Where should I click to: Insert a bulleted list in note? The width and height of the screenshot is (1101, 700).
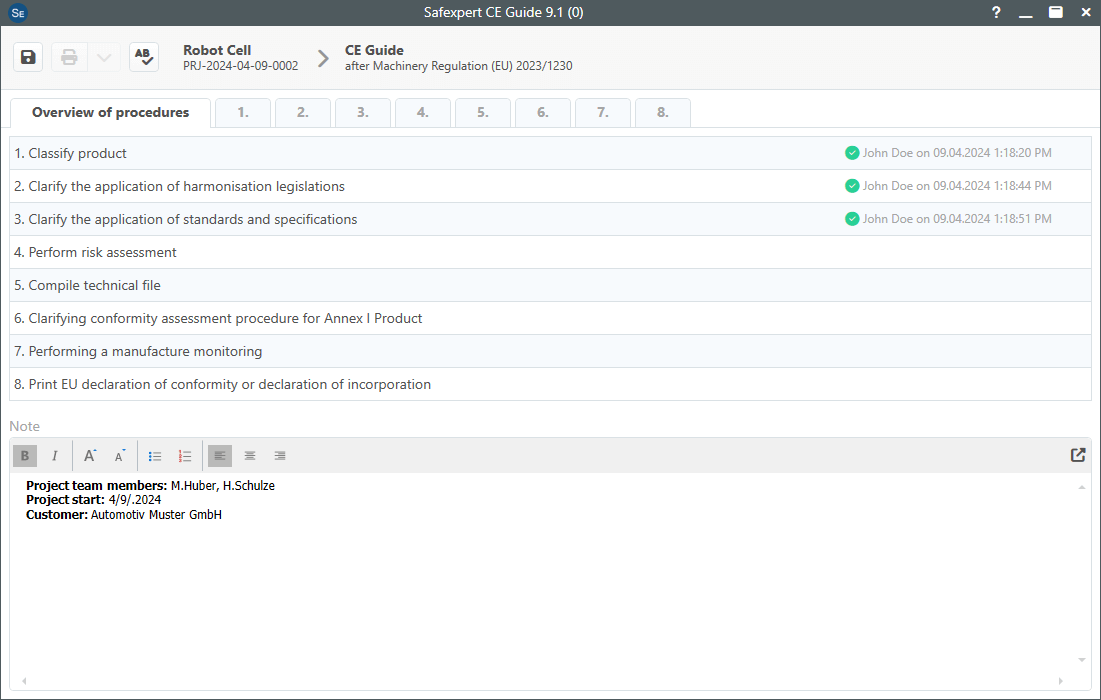(x=155, y=456)
